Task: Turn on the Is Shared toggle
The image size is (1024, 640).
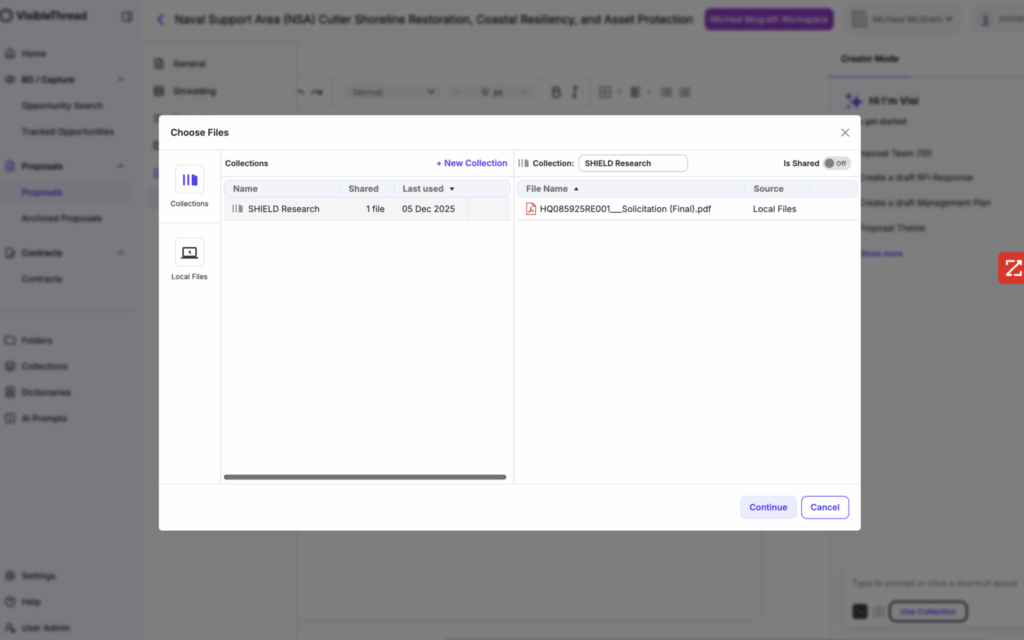Action: (x=836, y=163)
